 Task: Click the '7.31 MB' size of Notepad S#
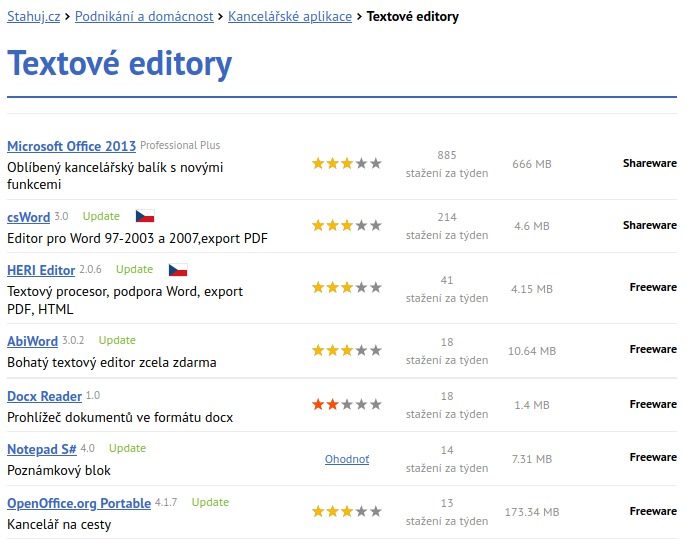pyautogui.click(x=532, y=459)
